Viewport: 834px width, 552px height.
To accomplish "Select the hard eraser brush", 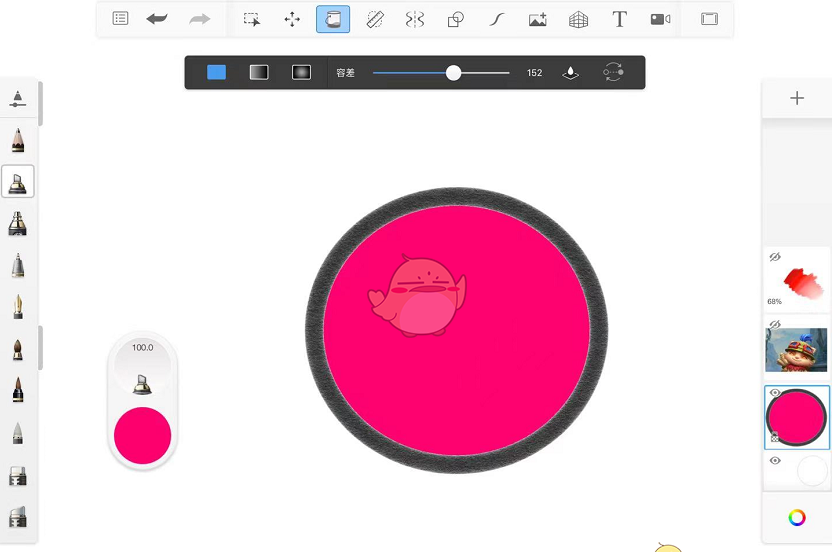I will point(18,476).
